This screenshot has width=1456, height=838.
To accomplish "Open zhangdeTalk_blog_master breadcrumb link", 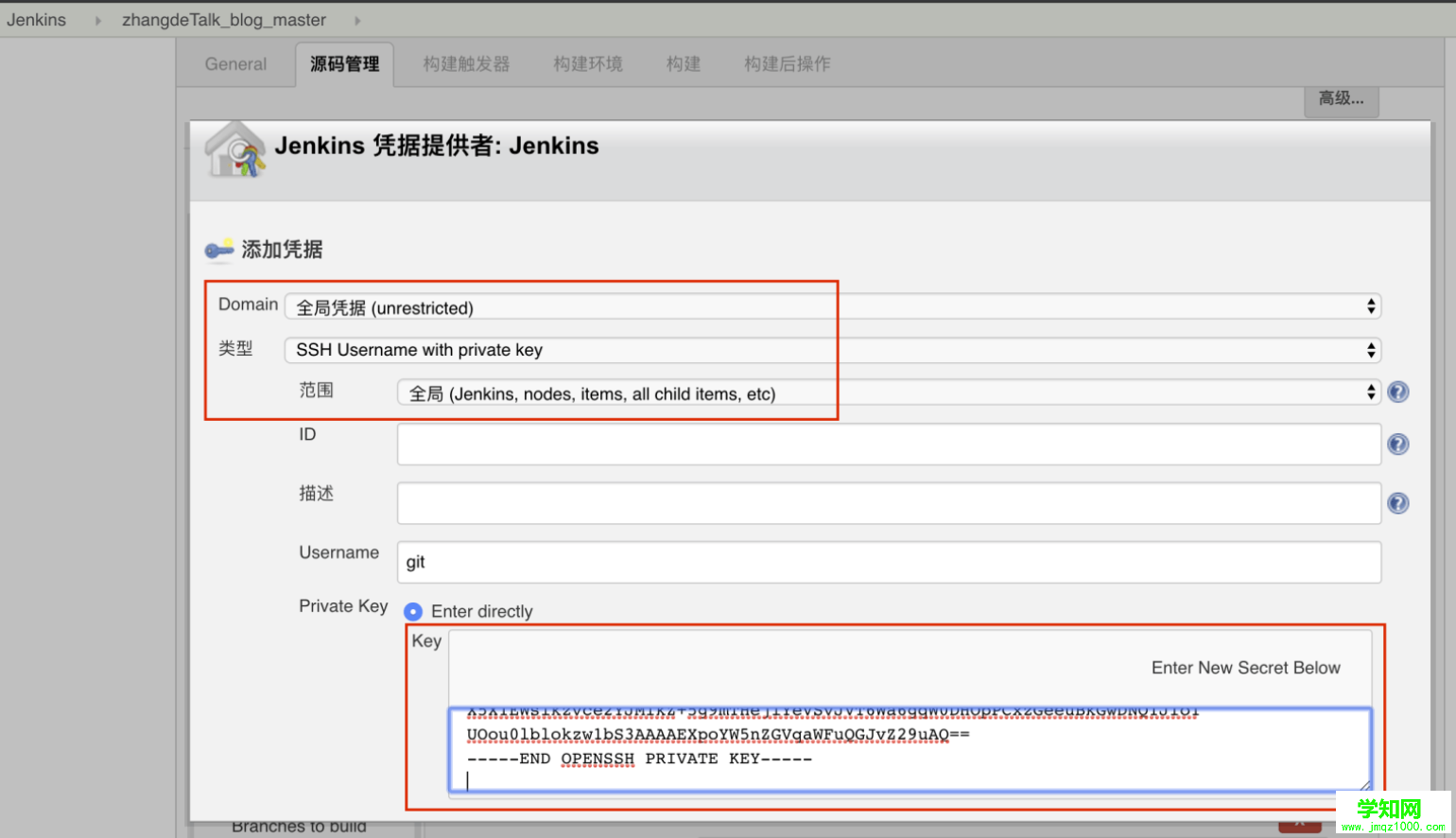I will click(x=224, y=20).
